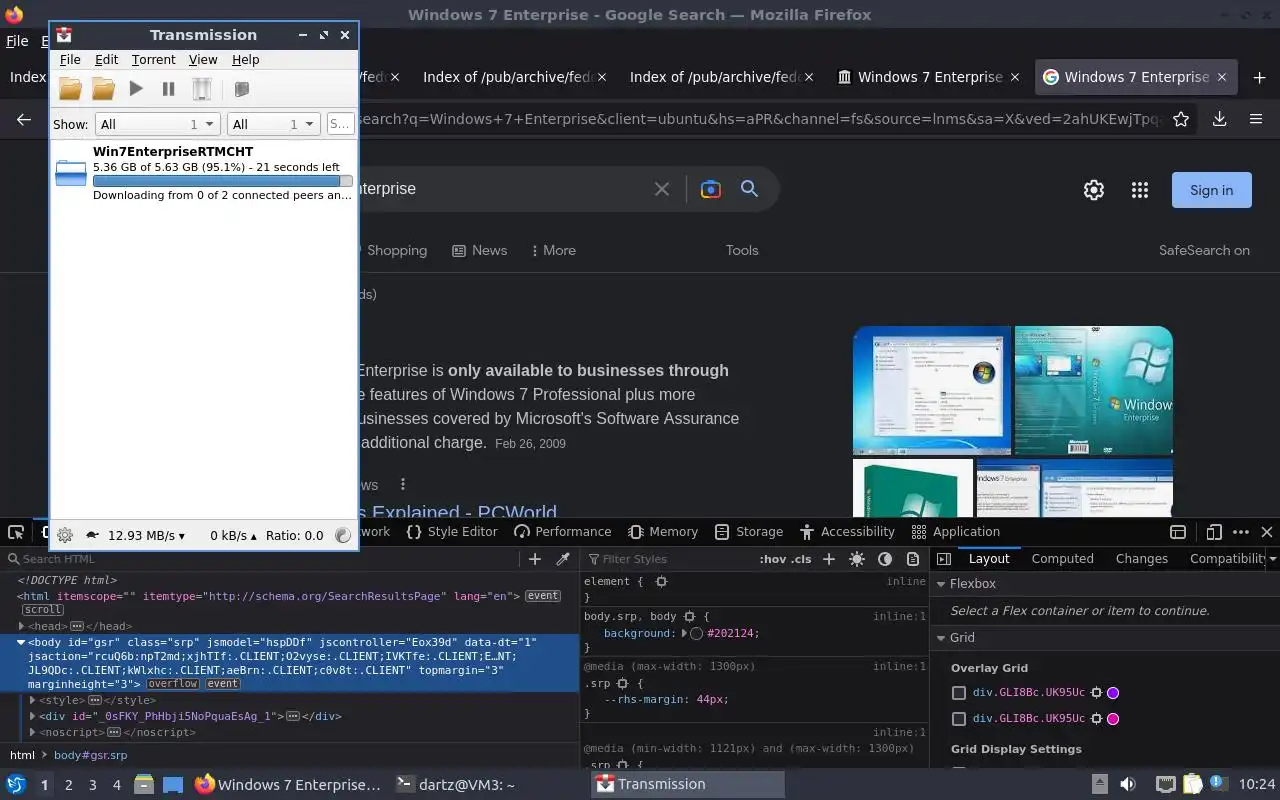The height and width of the screenshot is (800, 1280).
Task: Toggle .cls classes panel
Action: (x=801, y=559)
